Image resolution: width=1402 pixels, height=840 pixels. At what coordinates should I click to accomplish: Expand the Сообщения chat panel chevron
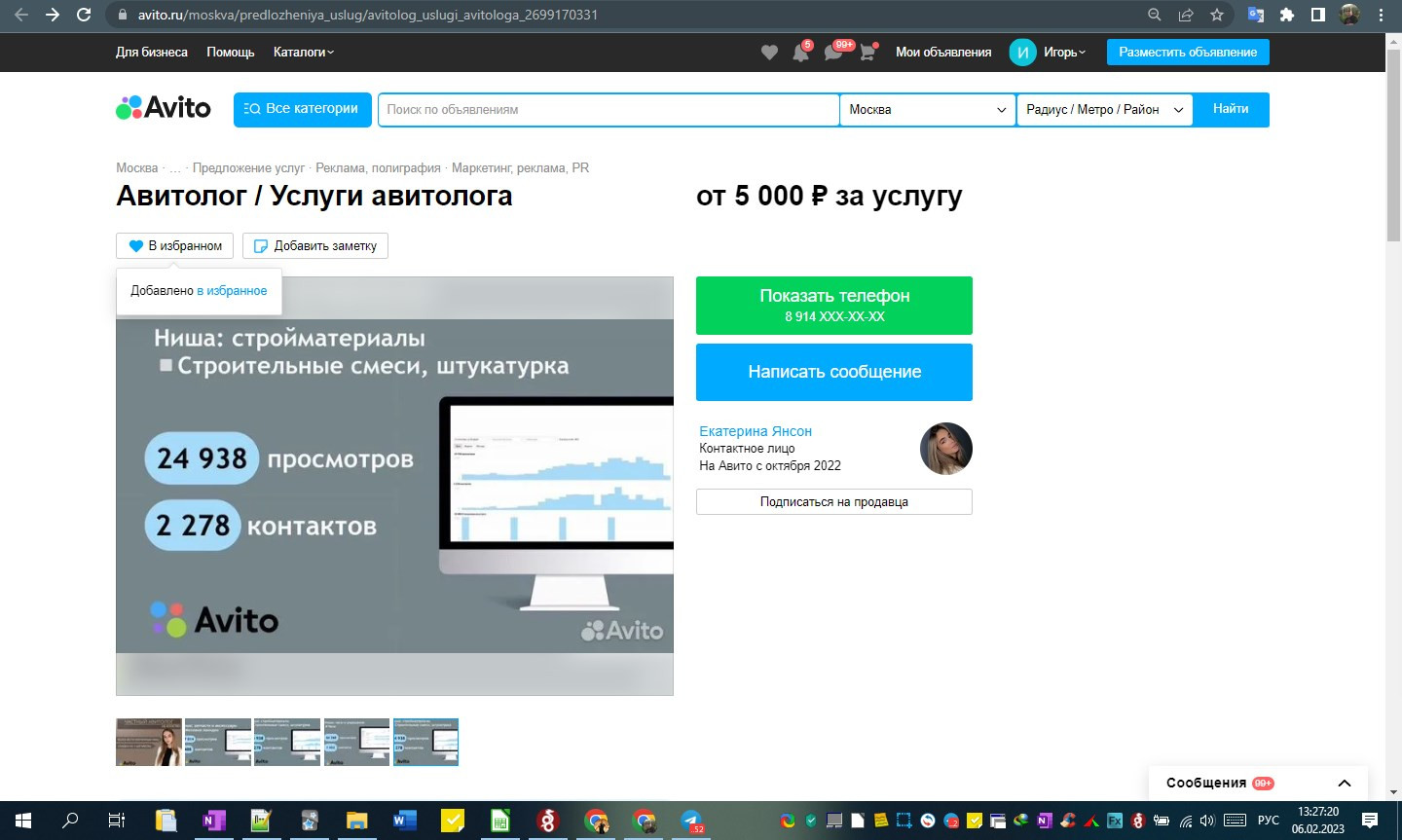click(x=1345, y=784)
